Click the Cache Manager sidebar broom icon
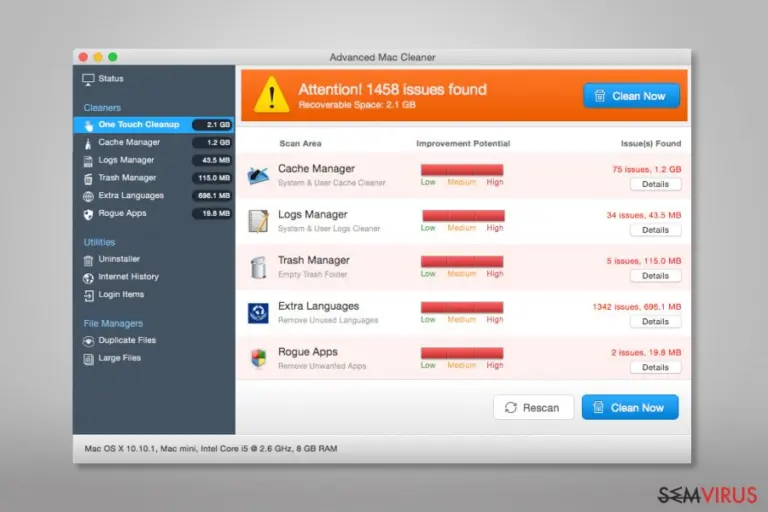Image resolution: width=768 pixels, height=512 pixels. [x=88, y=143]
